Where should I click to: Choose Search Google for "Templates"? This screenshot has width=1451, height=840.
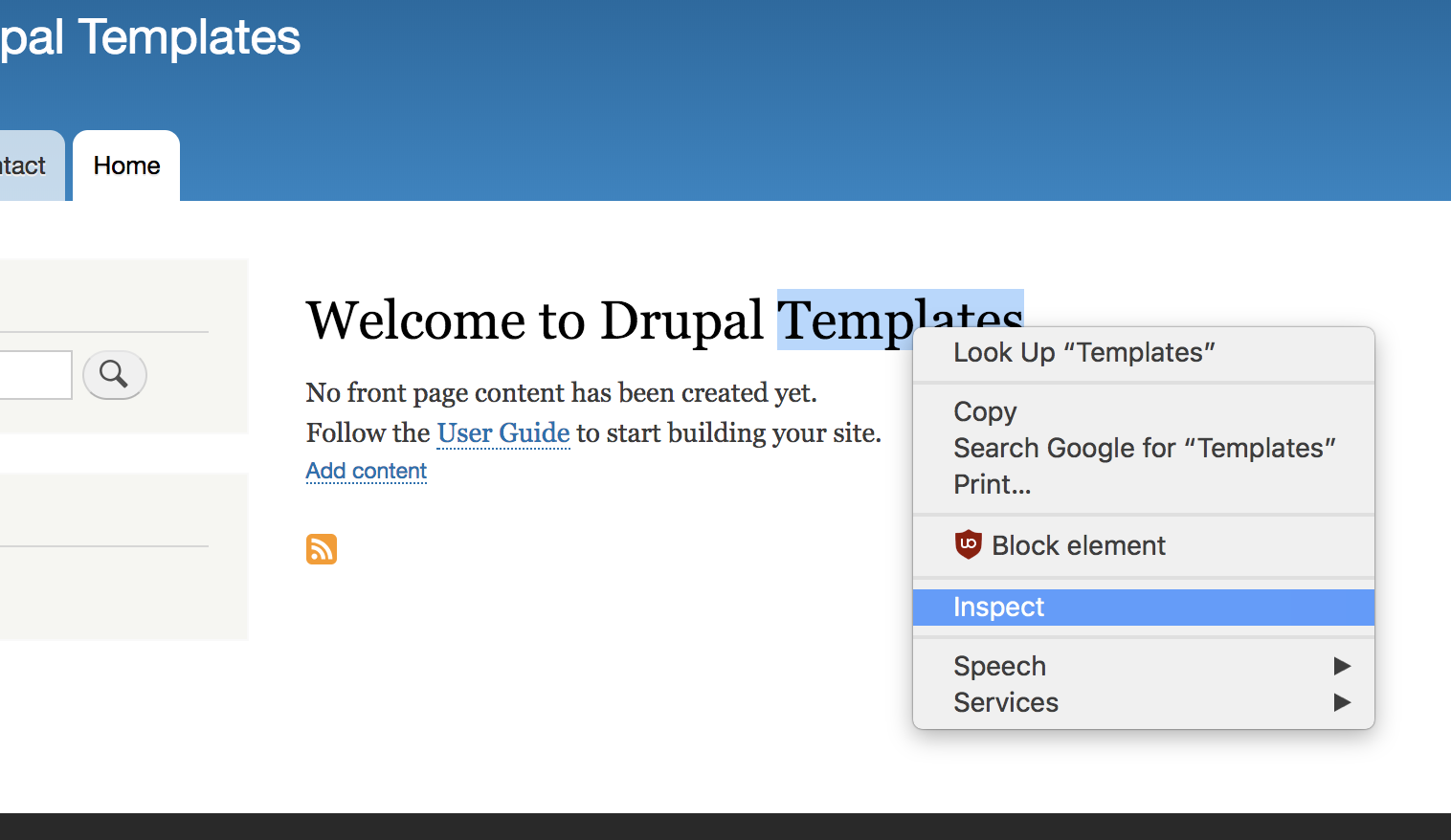1144,448
